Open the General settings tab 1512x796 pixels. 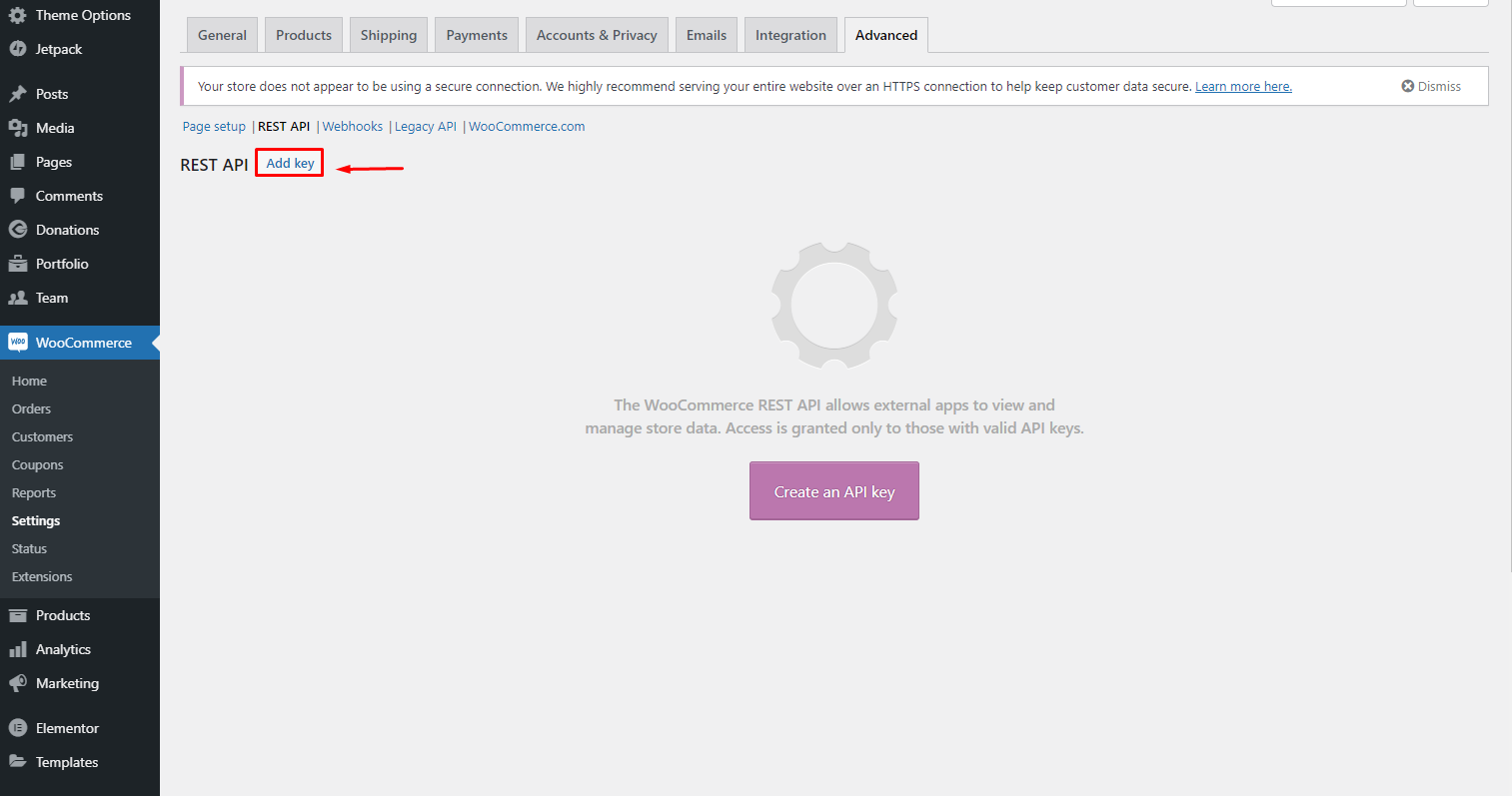tap(222, 35)
